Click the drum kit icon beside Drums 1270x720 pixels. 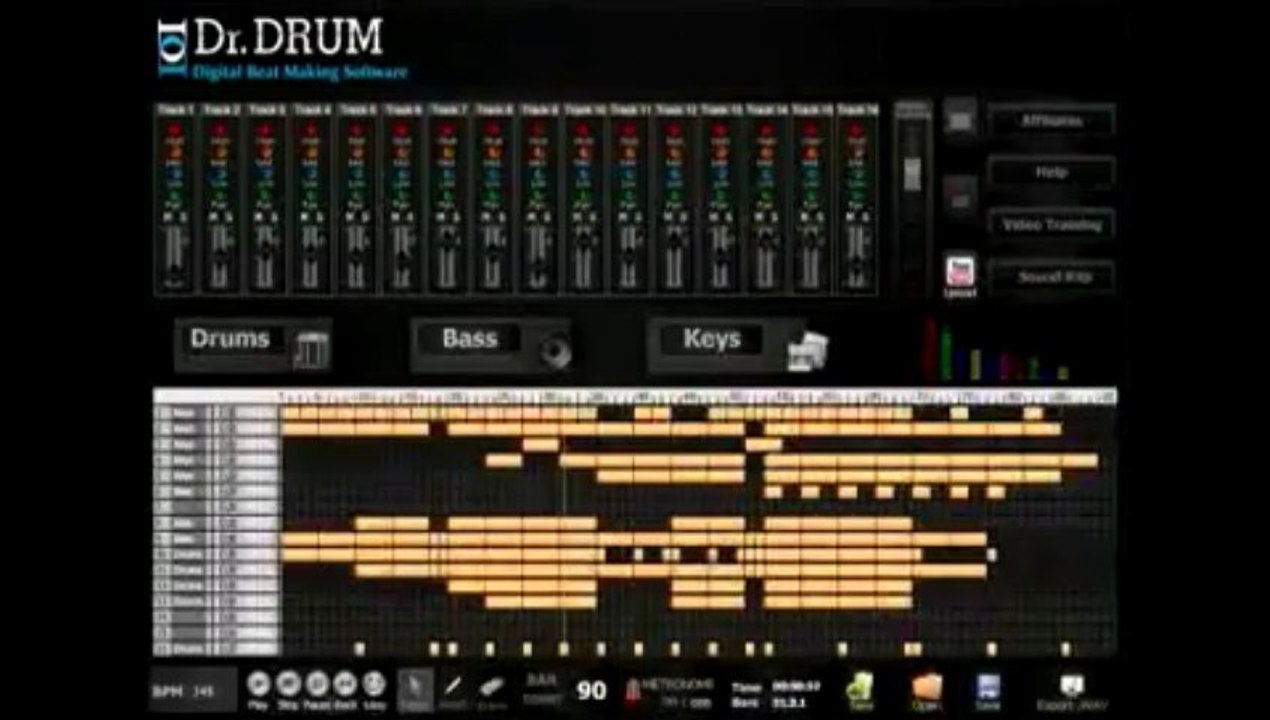tap(311, 350)
